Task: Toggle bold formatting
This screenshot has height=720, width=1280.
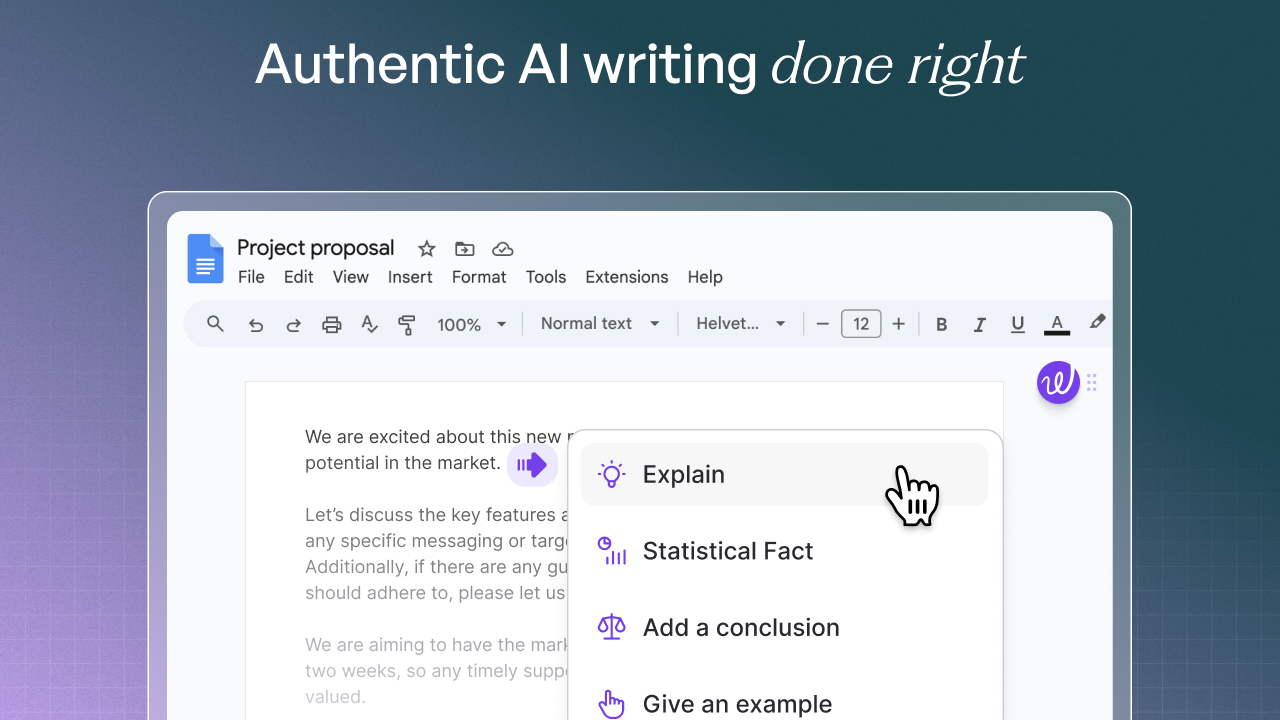Action: point(941,323)
